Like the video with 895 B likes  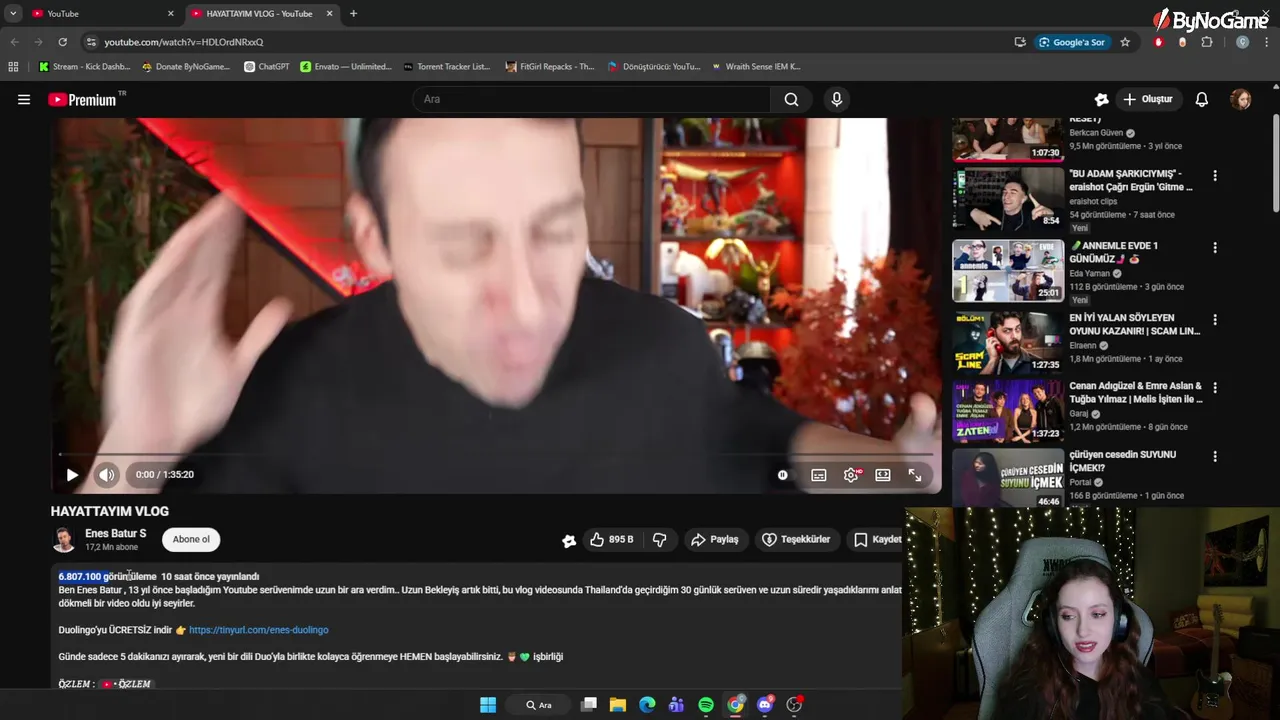pyautogui.click(x=611, y=539)
